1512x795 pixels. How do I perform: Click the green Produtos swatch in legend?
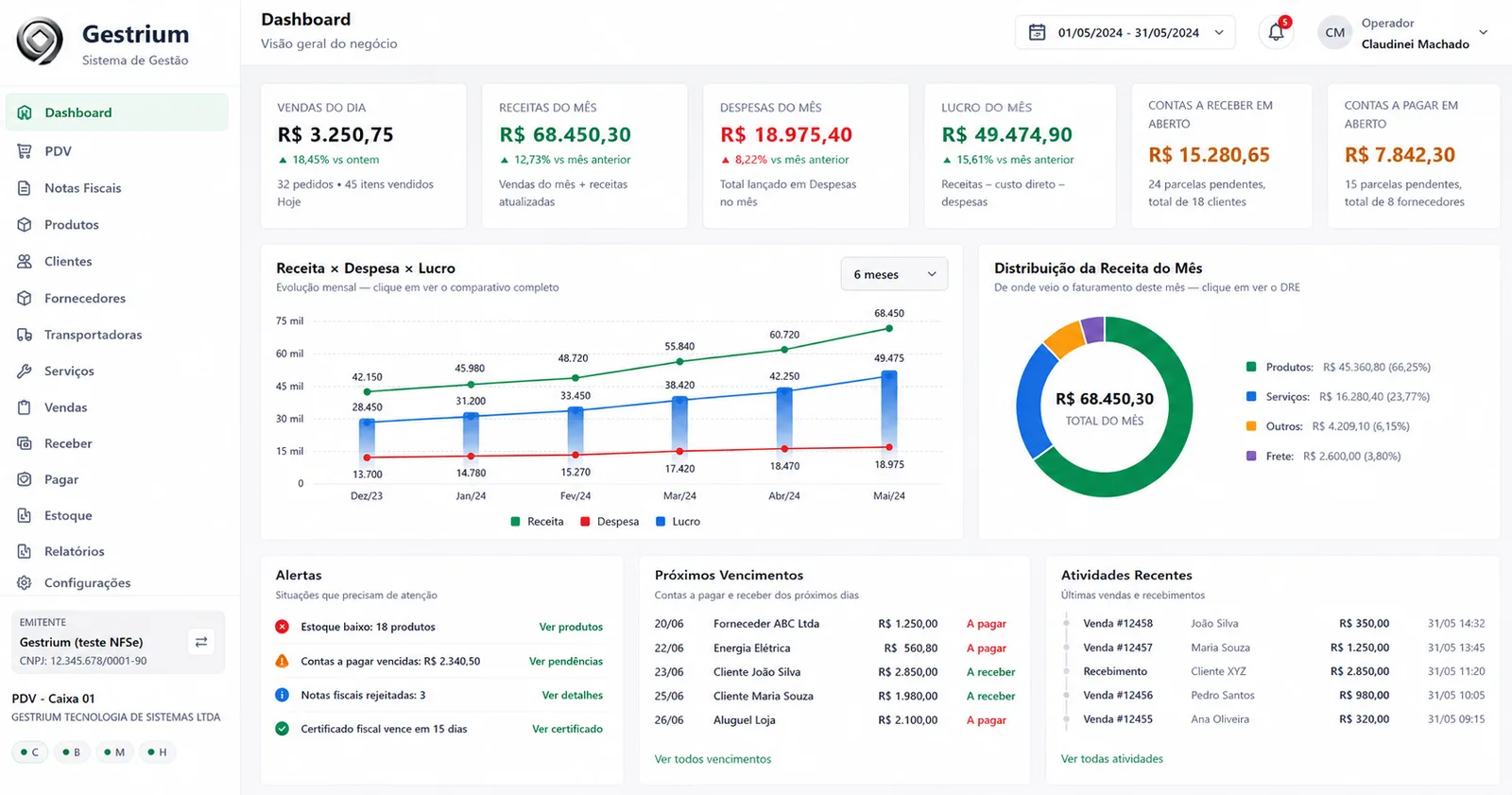pos(1251,367)
